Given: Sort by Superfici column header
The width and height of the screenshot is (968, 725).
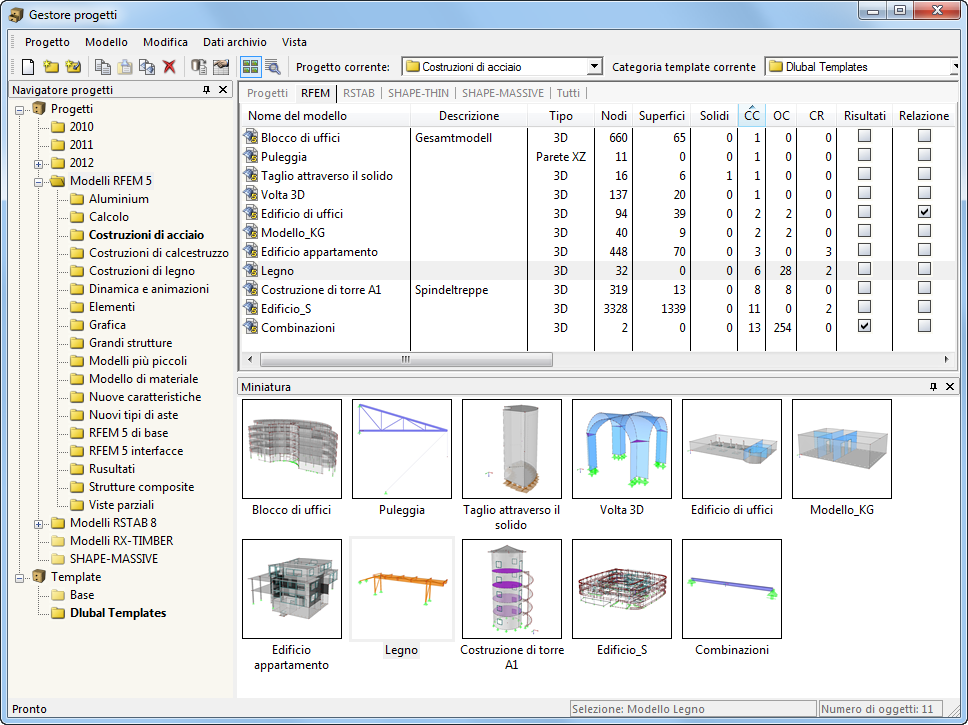Looking at the screenshot, I should pos(661,115).
